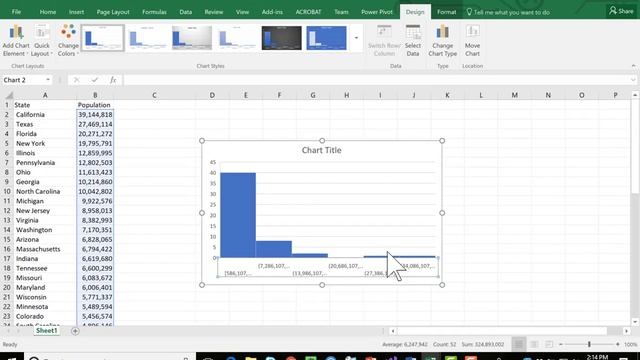Screen dimensions: 640x360
Task: Apply the dark black chart style
Action: [282, 38]
